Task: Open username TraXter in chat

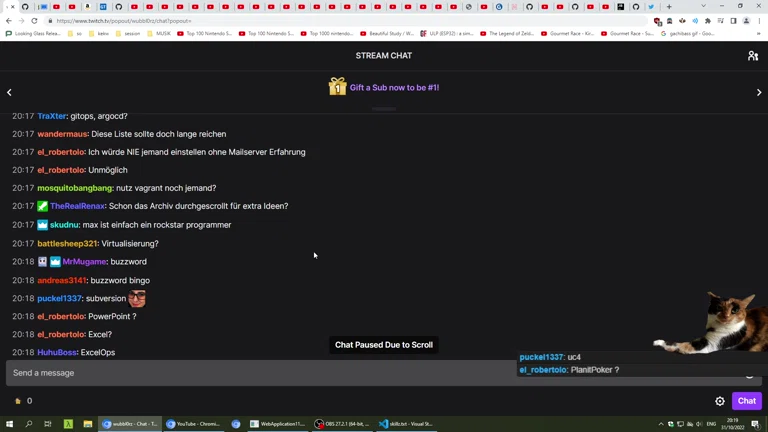Action: click(51, 116)
